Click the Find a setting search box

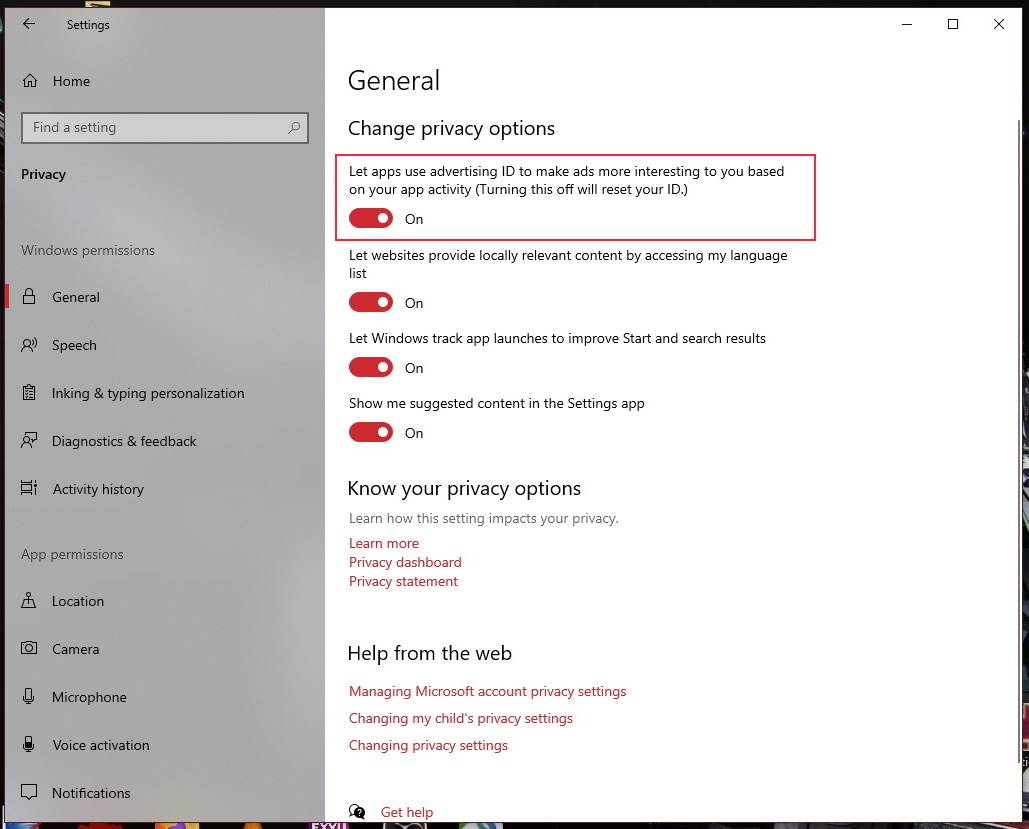click(x=165, y=127)
